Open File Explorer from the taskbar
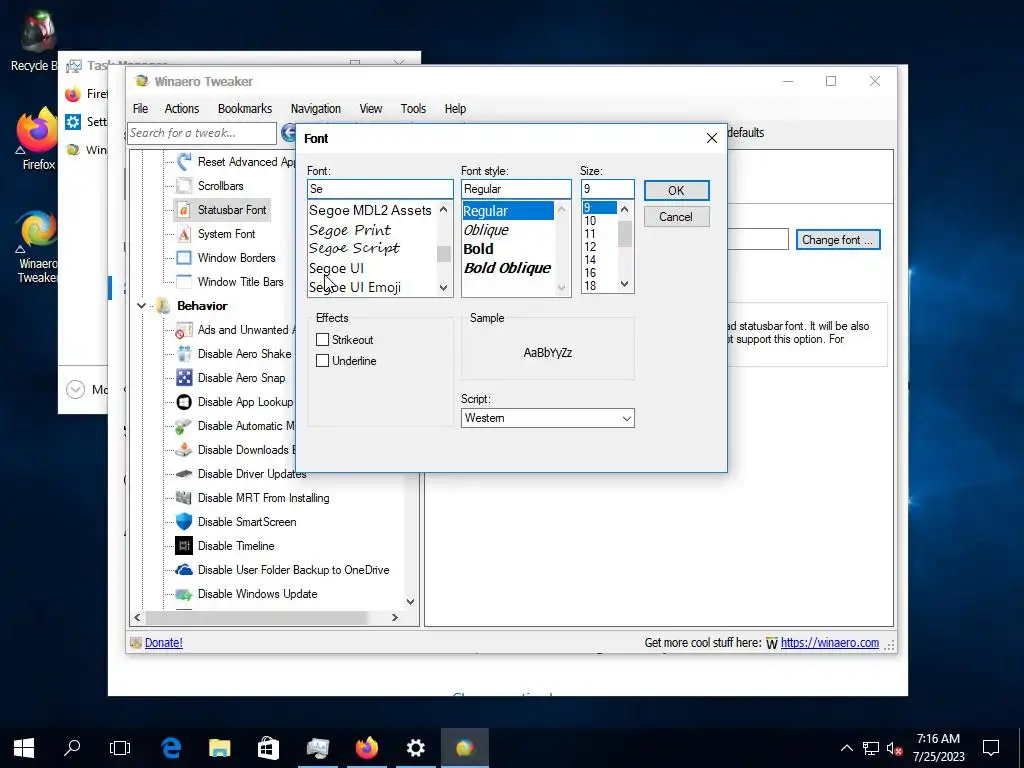This screenshot has width=1024, height=768. pos(219,748)
